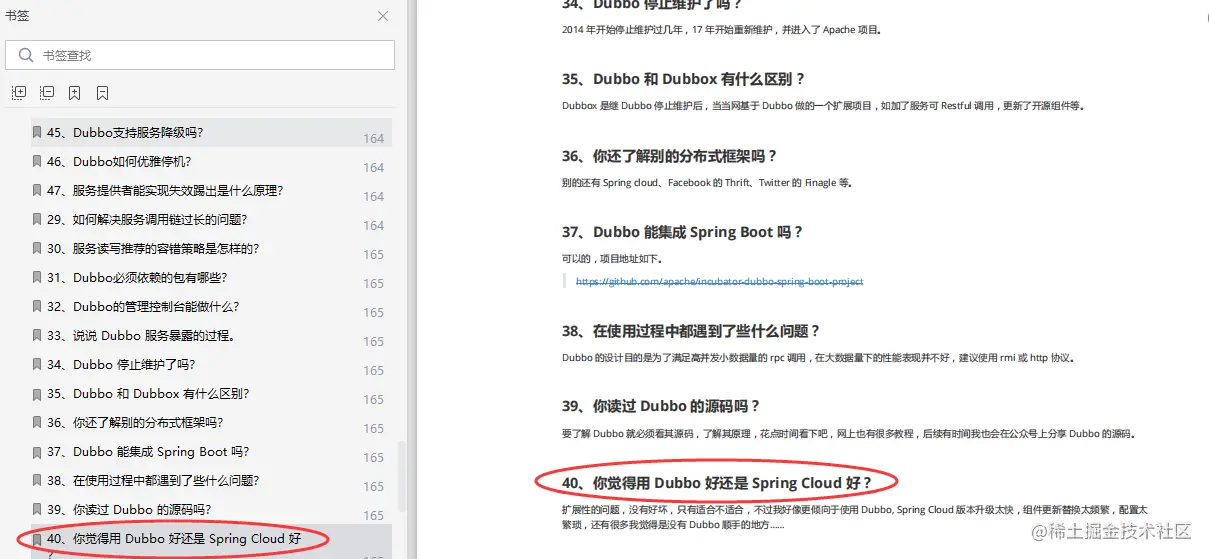Click the delete bookmark icon
Screen dimensions: 1209x559
point(103,93)
